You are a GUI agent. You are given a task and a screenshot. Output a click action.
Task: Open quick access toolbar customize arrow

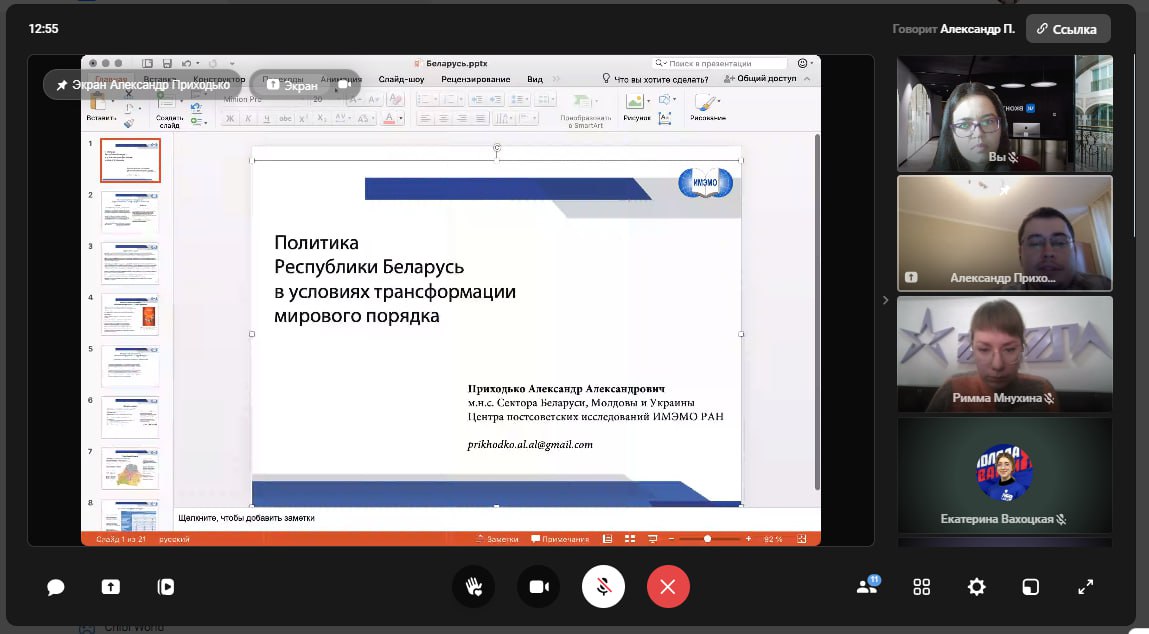click(232, 64)
